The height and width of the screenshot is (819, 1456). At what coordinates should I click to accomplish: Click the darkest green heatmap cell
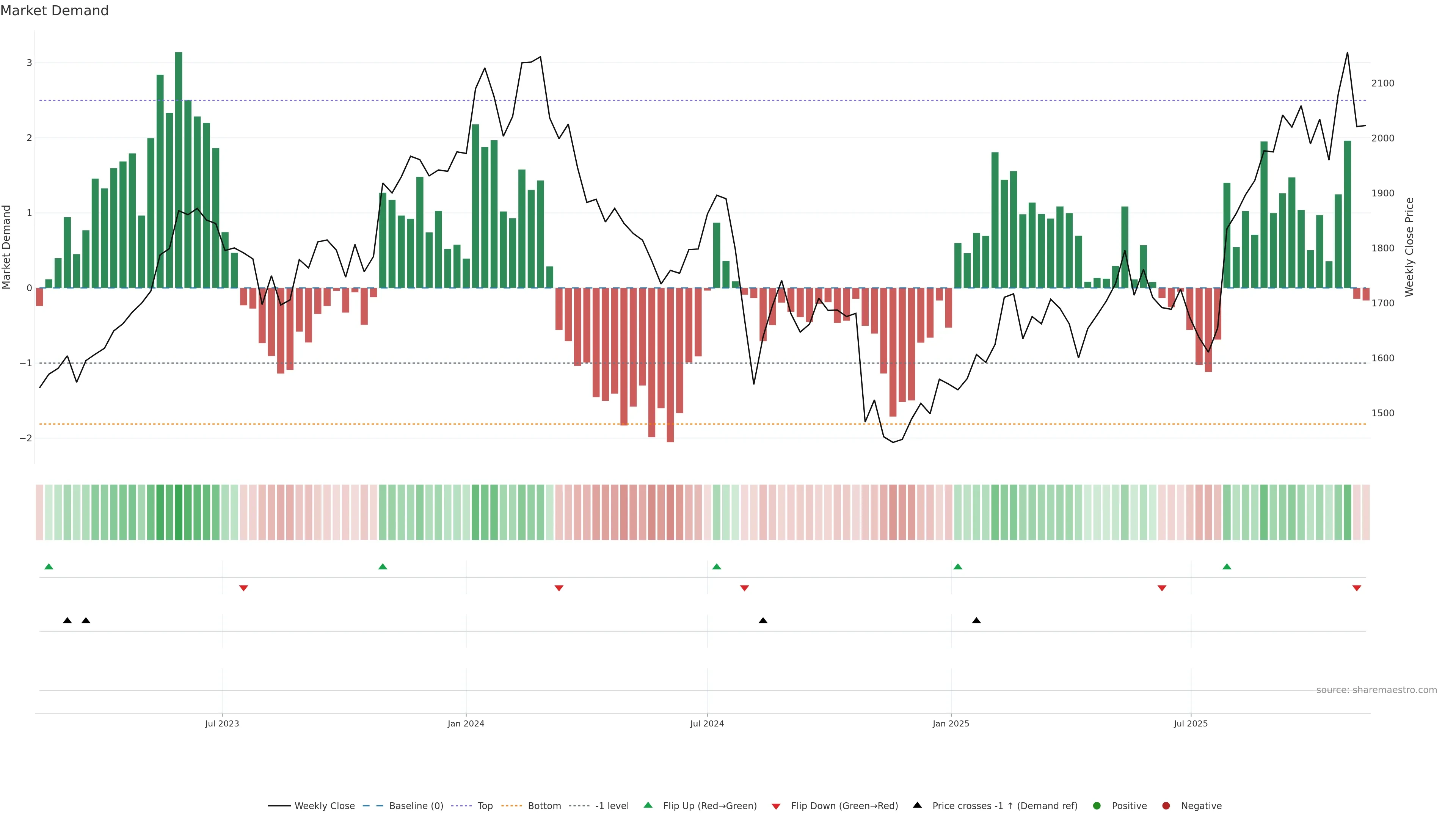(x=179, y=512)
